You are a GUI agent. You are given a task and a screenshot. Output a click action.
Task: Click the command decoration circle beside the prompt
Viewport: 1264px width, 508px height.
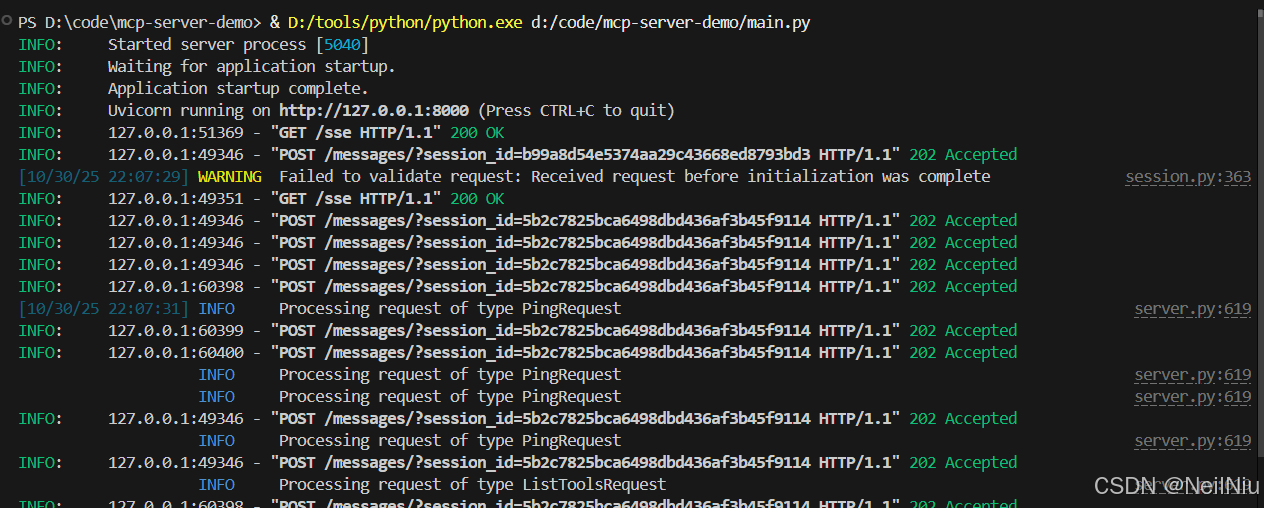click(x=7, y=22)
